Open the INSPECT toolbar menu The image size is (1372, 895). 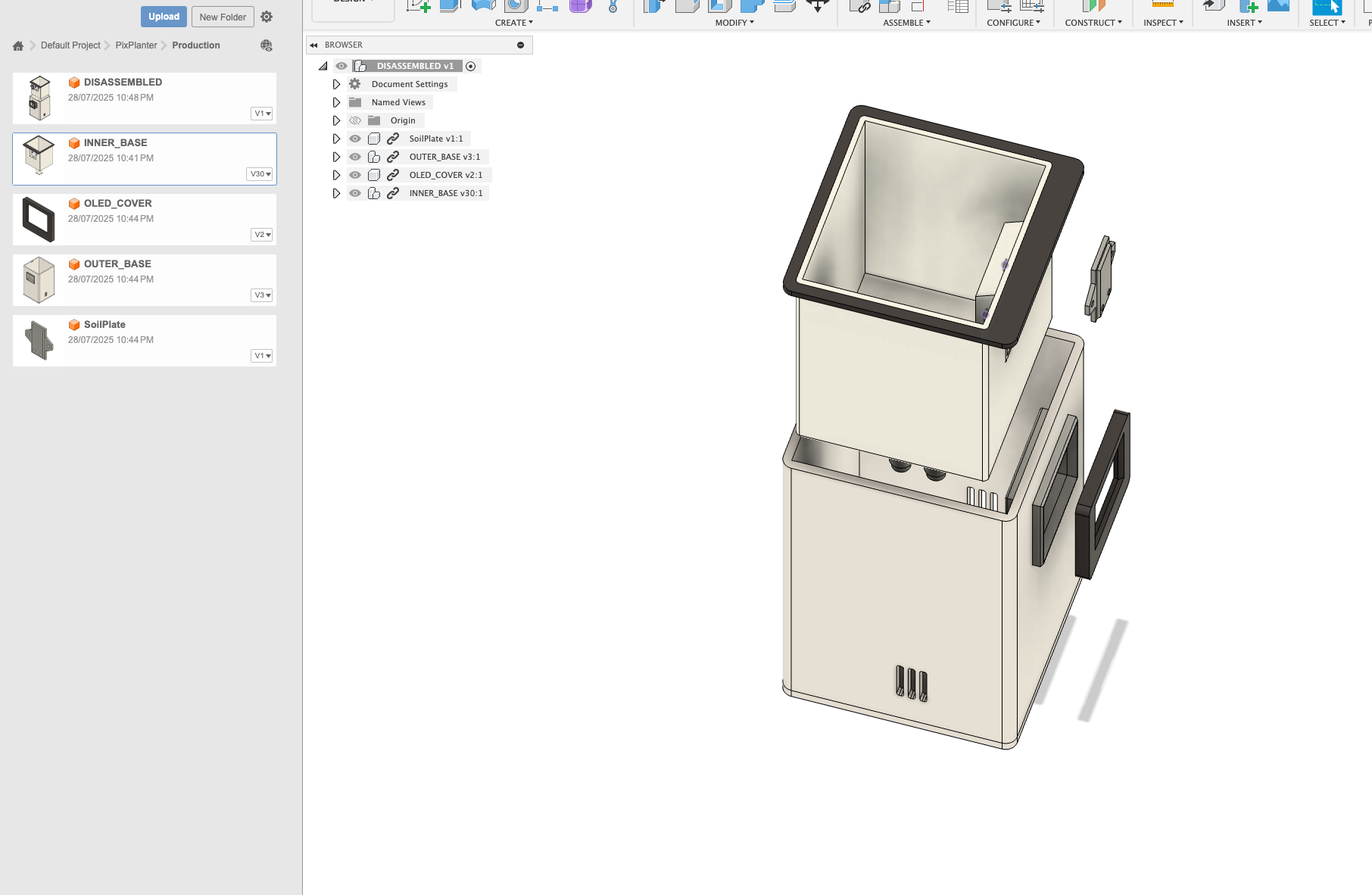[x=1162, y=23]
